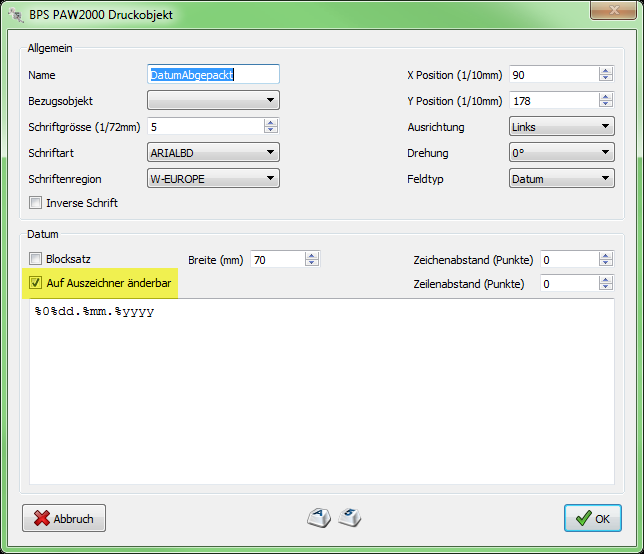Expand the Drehung 0° dropdown
The height and width of the screenshot is (554, 644).
(561, 153)
